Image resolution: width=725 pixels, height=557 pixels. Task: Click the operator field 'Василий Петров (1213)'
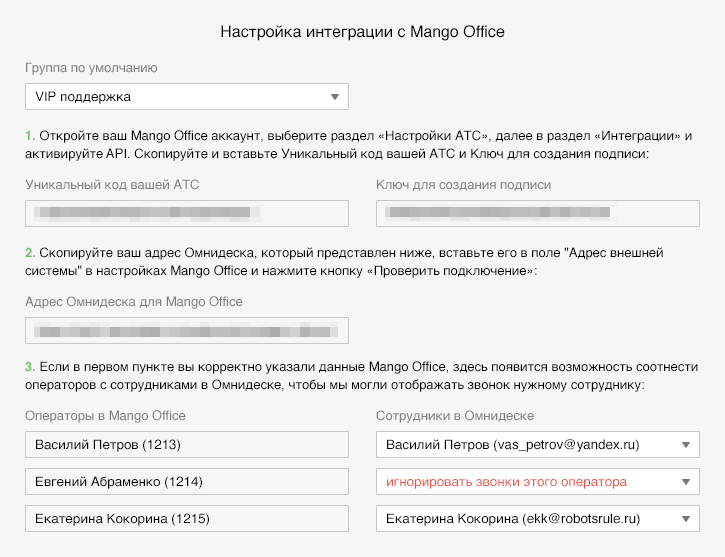click(187, 445)
